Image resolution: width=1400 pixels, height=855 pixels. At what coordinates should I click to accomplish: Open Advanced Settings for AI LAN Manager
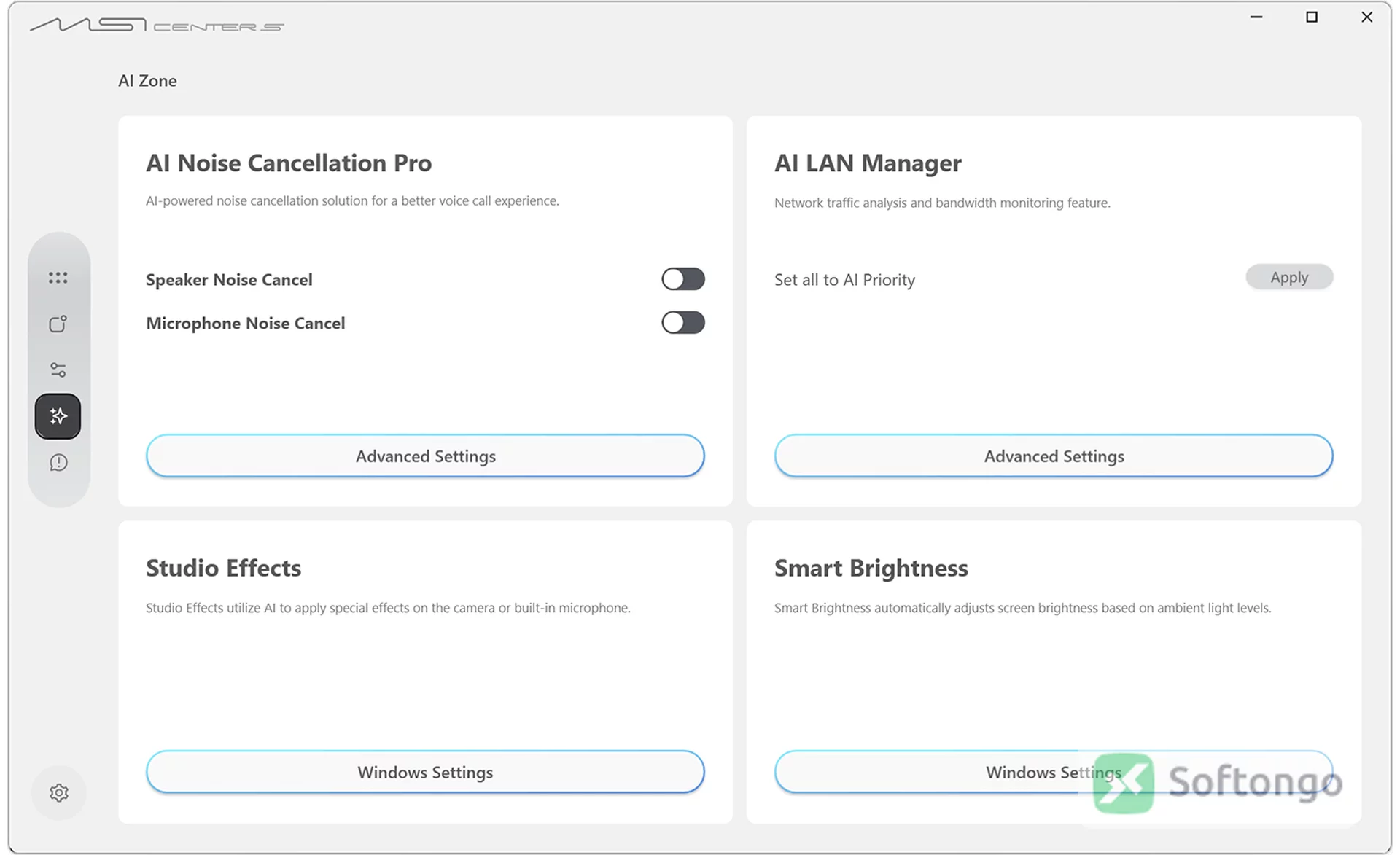[x=1054, y=456]
